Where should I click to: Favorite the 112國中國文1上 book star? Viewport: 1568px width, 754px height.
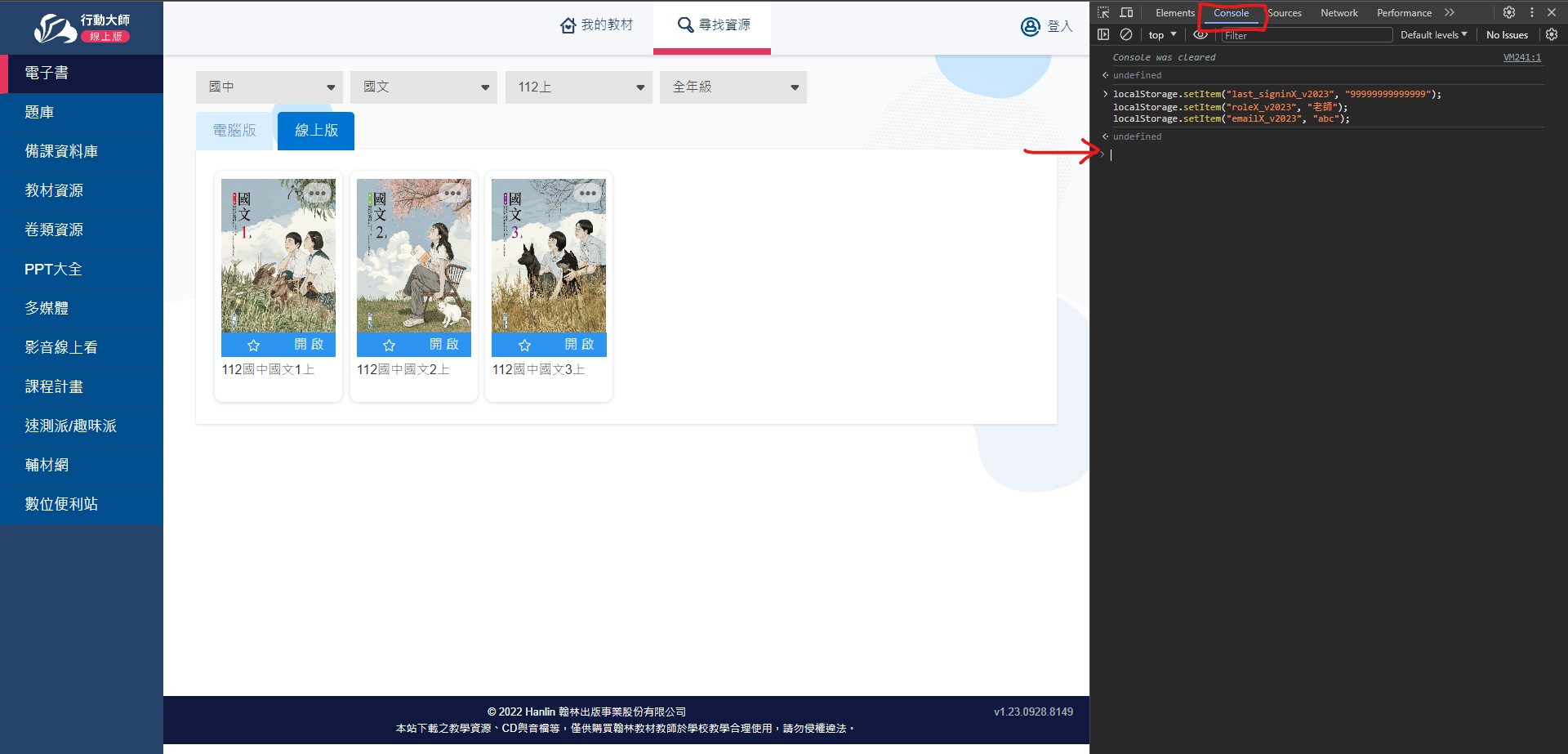[254, 345]
